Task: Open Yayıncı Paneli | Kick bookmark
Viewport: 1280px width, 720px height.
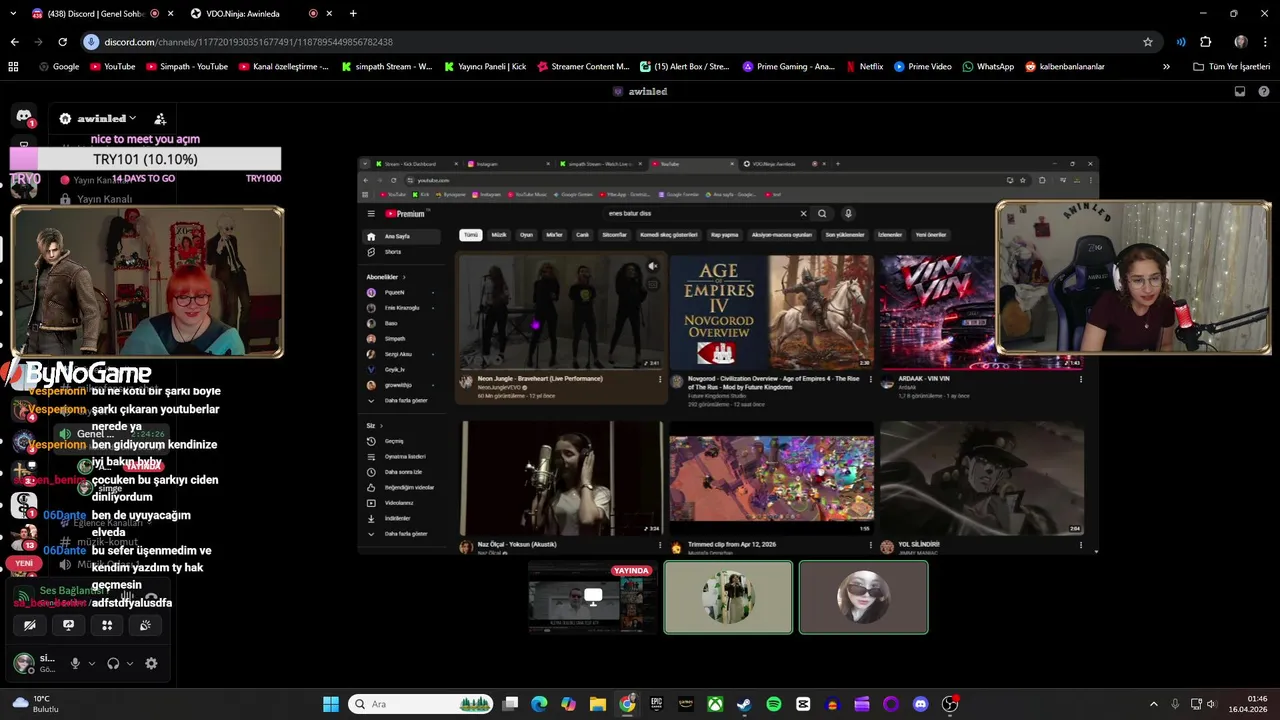Action: coord(484,67)
